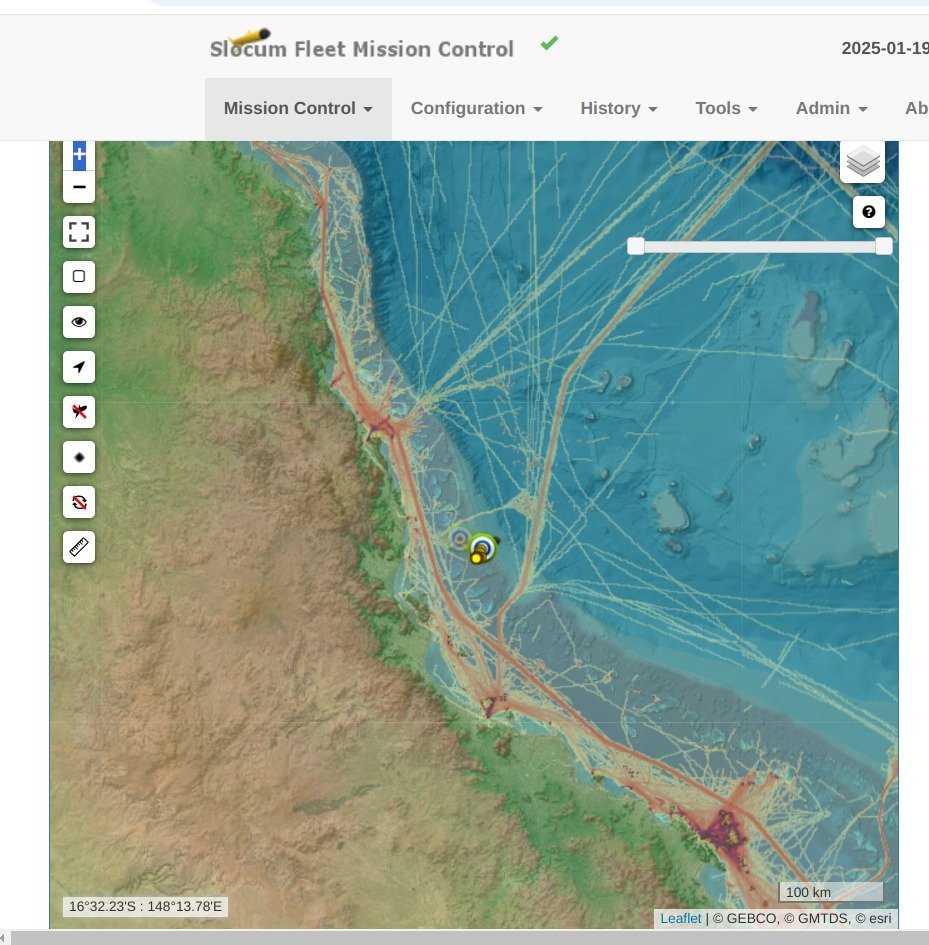Open the Mission Control dropdown menu
The width and height of the screenshot is (929, 945).
(x=298, y=108)
